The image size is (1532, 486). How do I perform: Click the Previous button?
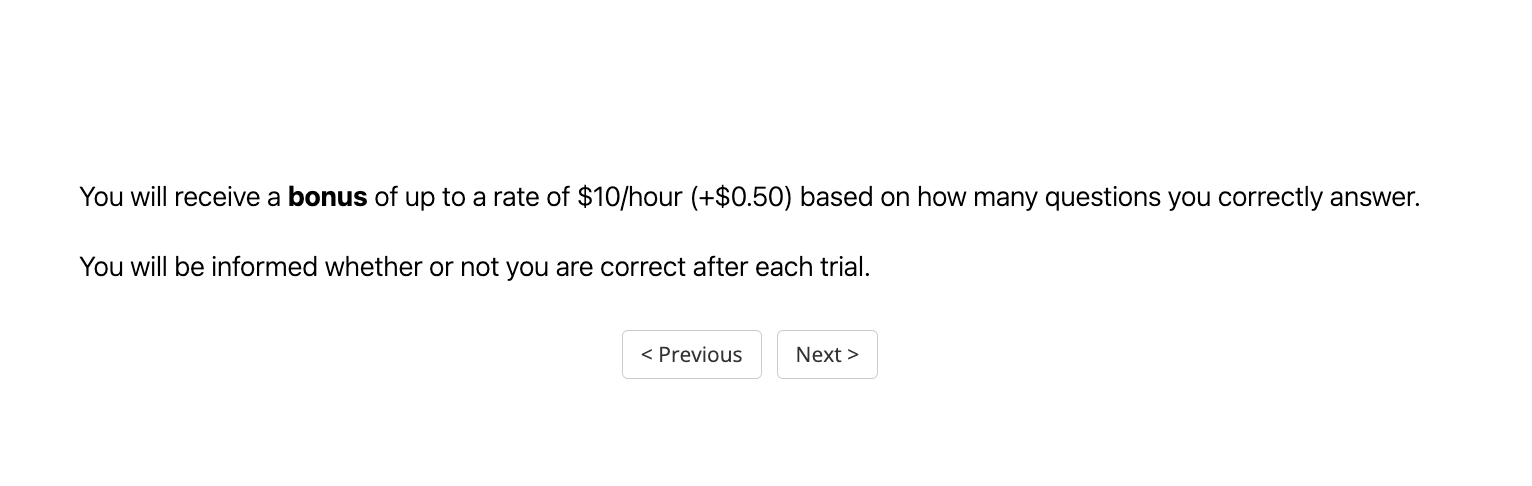coord(691,355)
